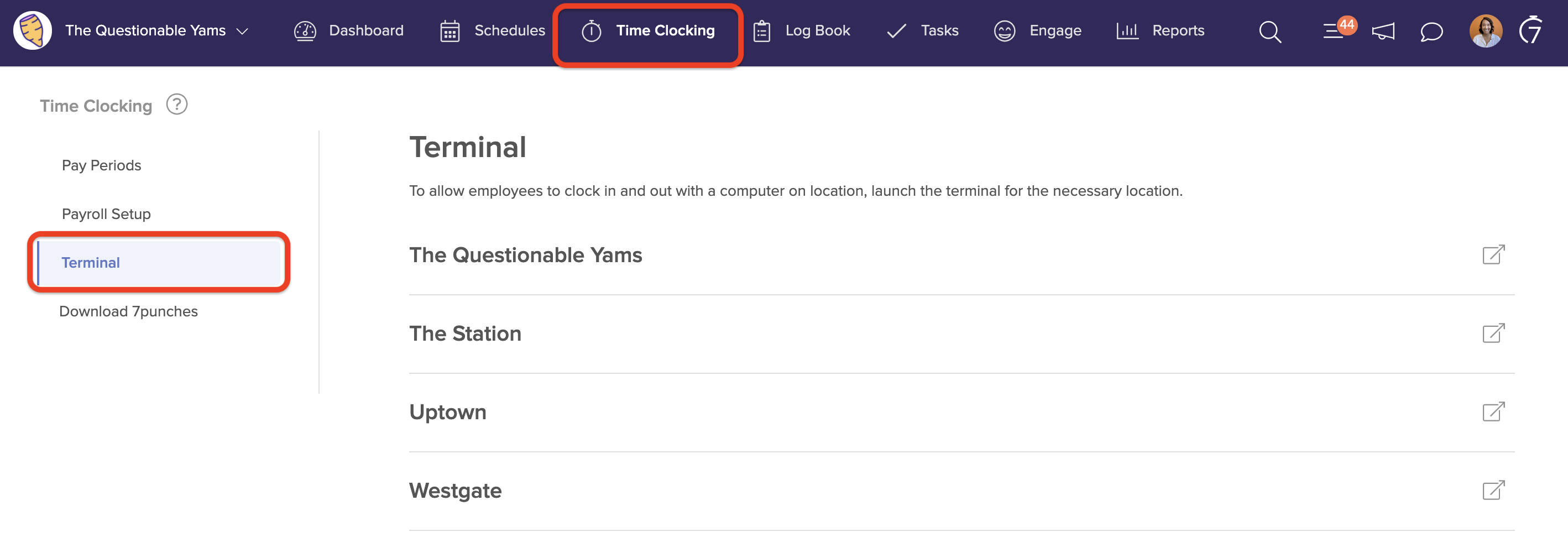Launch terminal for The Questionable Yams

coord(1493,254)
